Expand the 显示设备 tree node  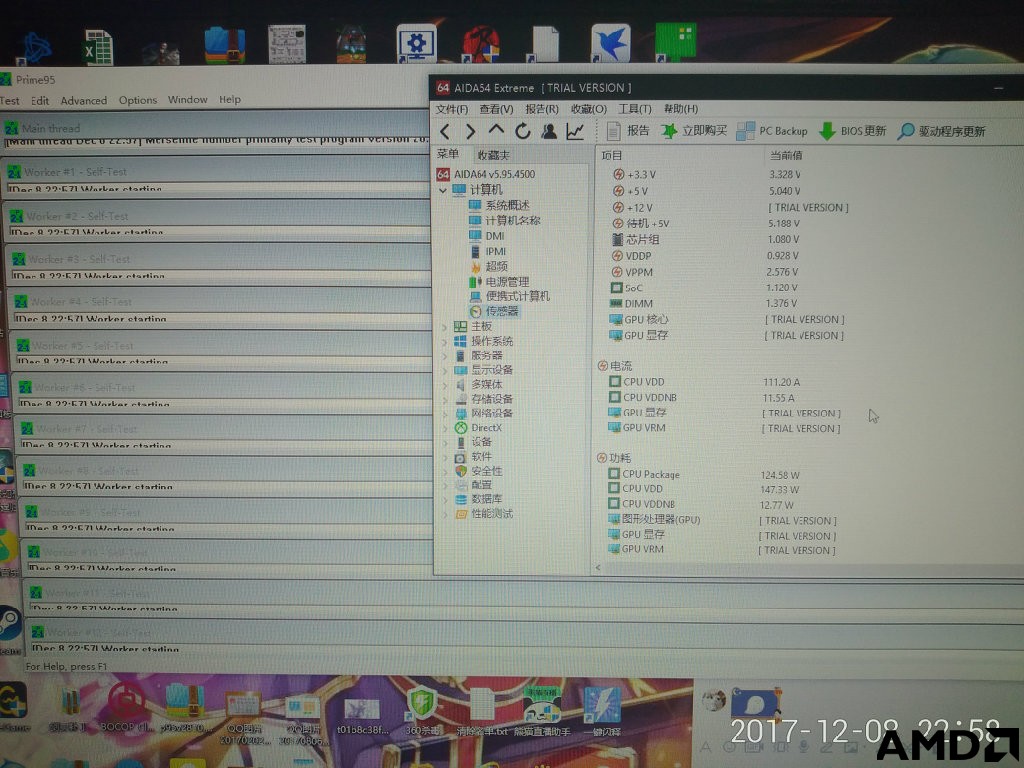[x=445, y=370]
